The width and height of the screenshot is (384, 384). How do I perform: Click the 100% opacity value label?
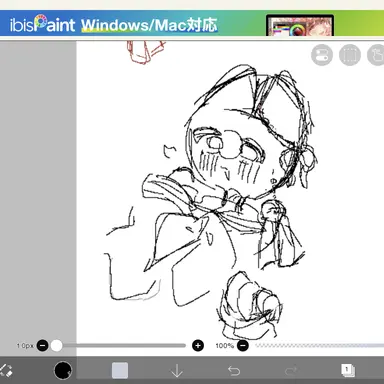pos(224,346)
